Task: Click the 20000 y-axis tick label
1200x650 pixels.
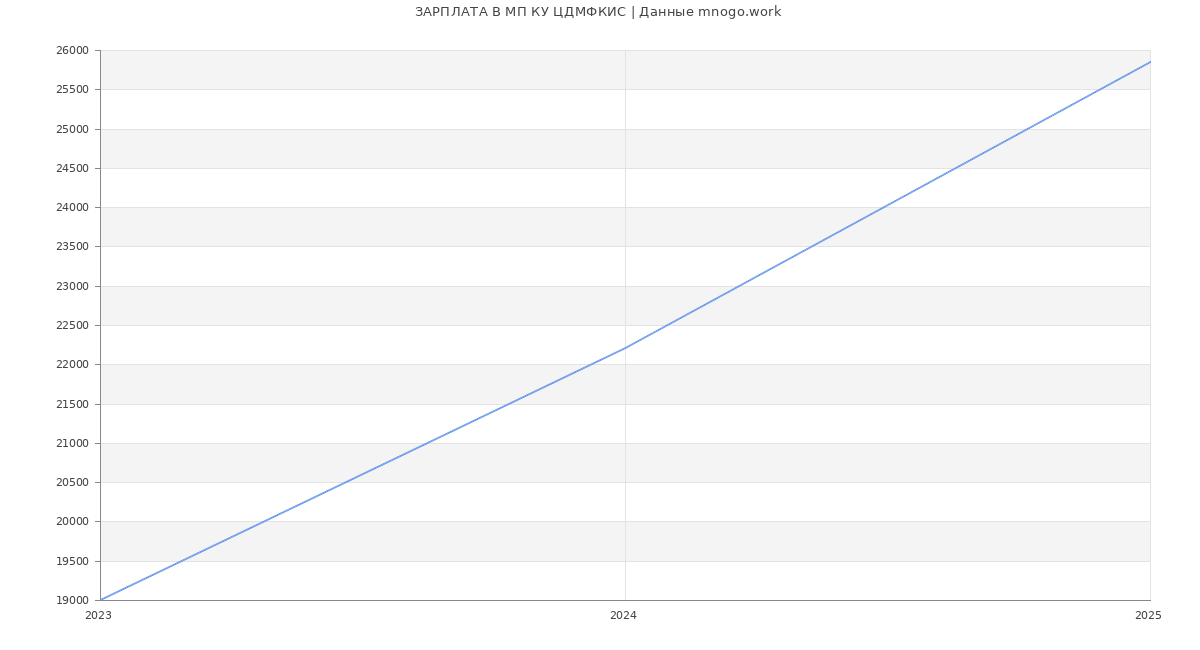Action: [x=72, y=522]
